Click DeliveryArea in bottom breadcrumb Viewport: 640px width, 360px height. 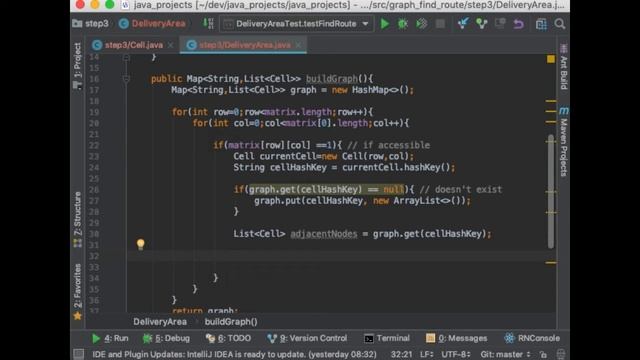[x=160, y=322]
